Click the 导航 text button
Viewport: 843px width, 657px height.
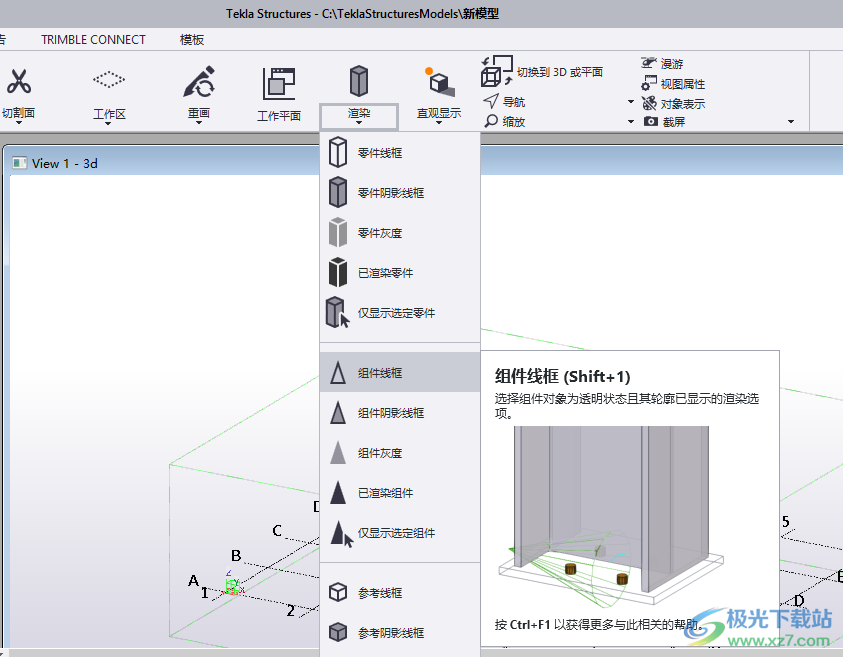tap(513, 102)
